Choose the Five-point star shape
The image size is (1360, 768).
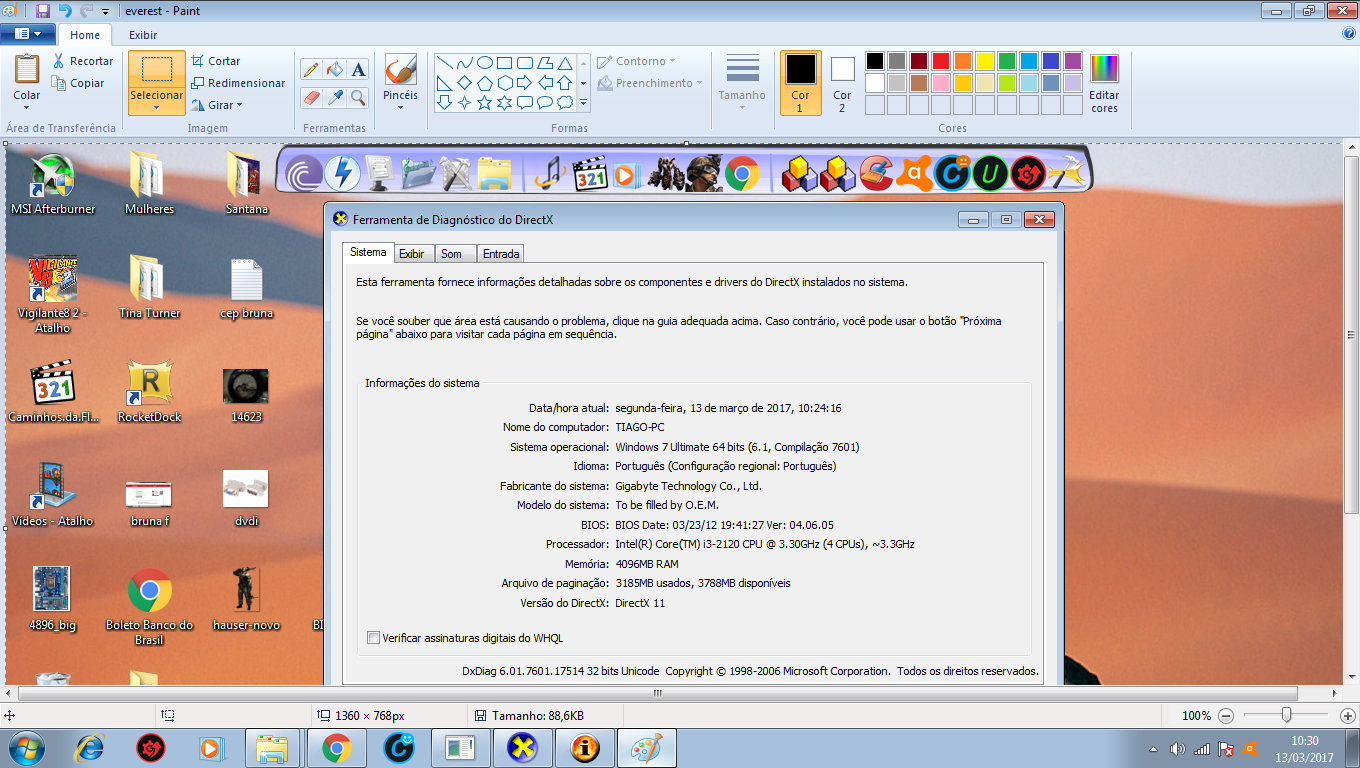484,102
